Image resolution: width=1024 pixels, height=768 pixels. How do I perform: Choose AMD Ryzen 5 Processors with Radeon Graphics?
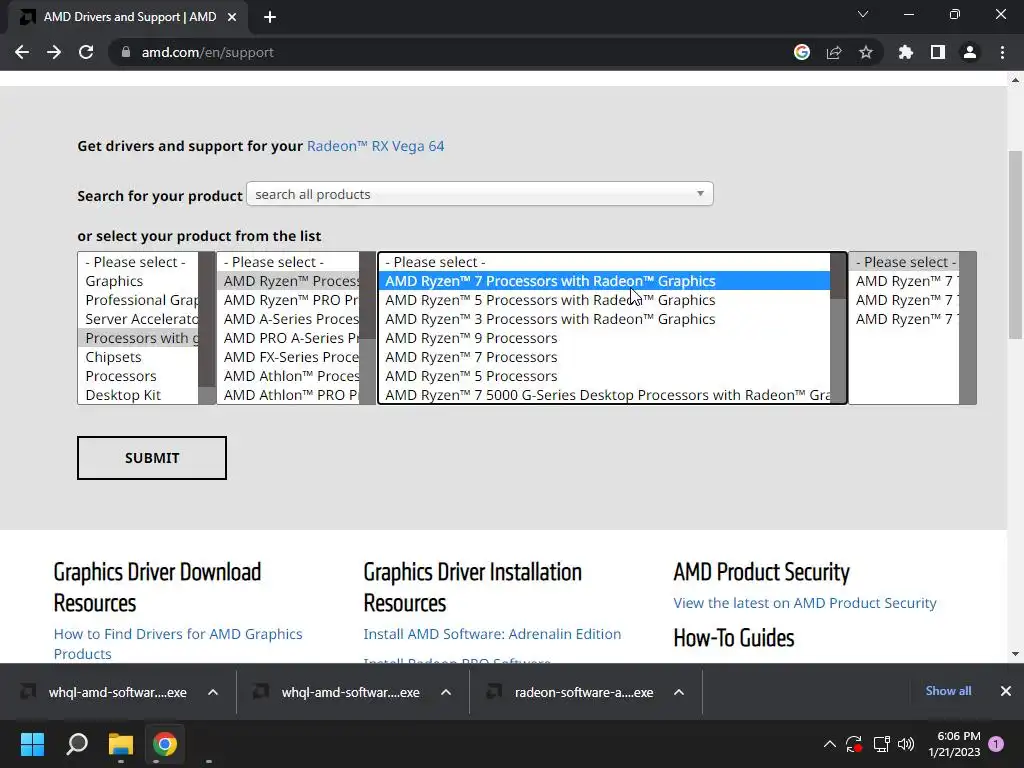coord(604,300)
